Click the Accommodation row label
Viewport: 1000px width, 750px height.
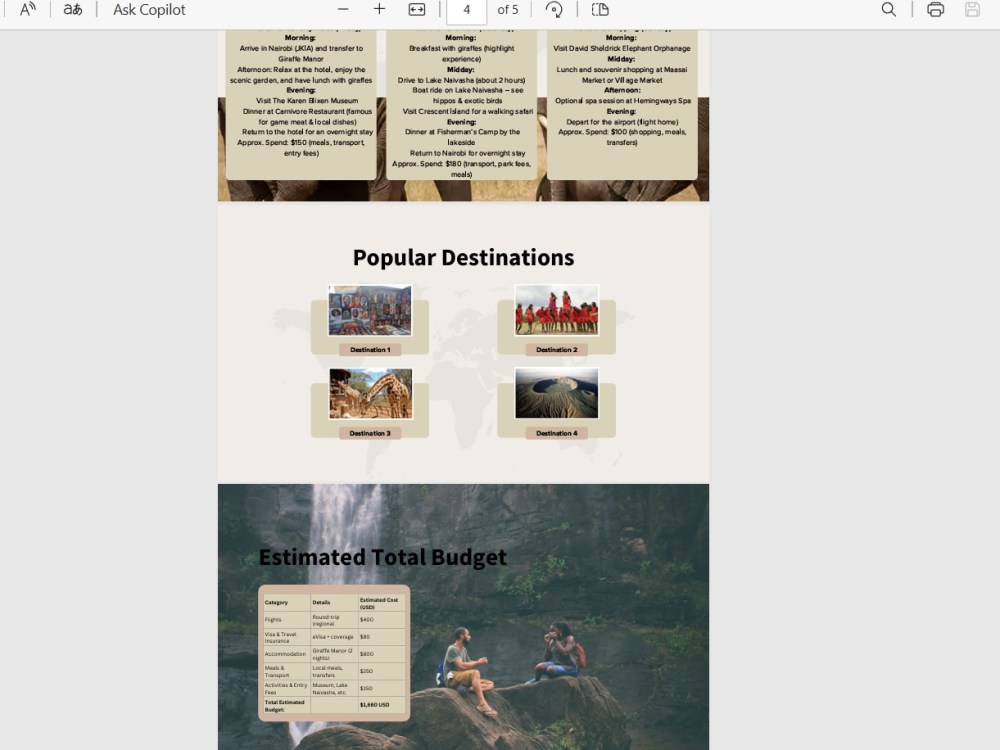pos(285,654)
